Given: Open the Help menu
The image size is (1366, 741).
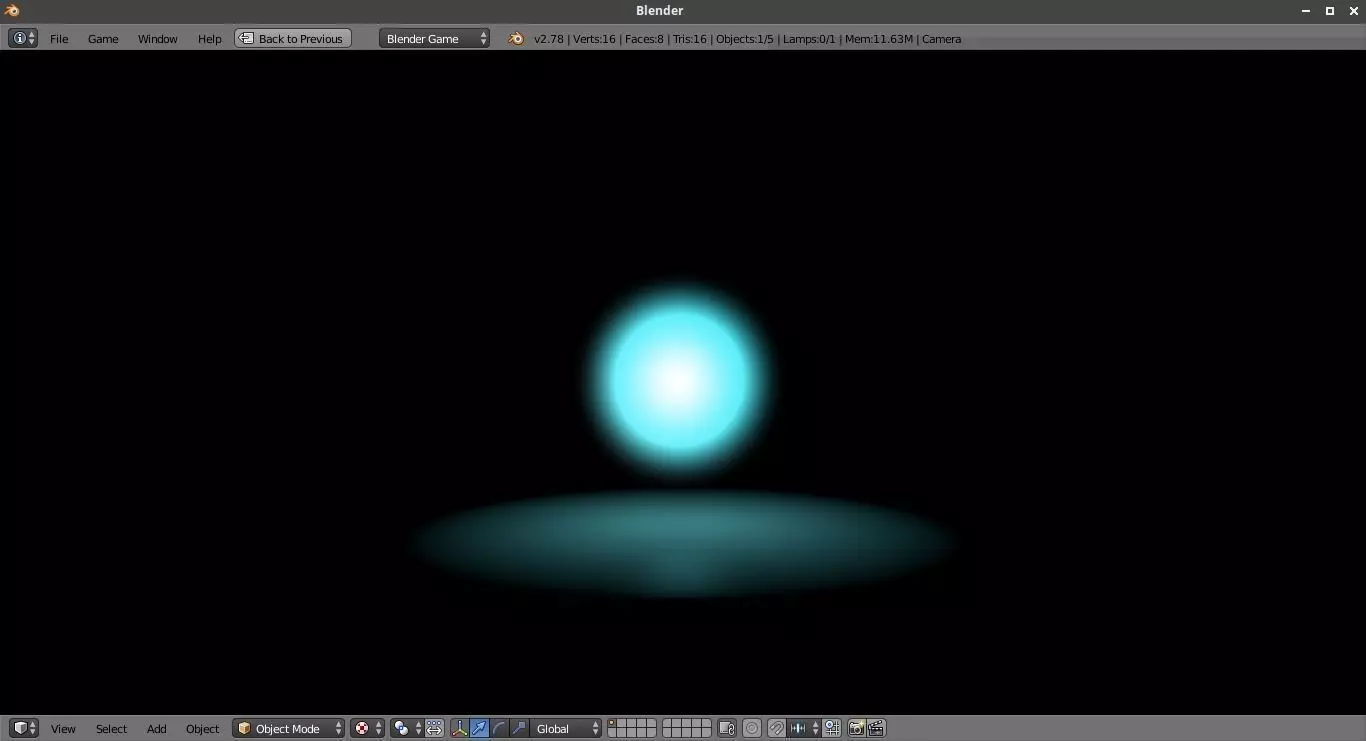Looking at the screenshot, I should (209, 39).
